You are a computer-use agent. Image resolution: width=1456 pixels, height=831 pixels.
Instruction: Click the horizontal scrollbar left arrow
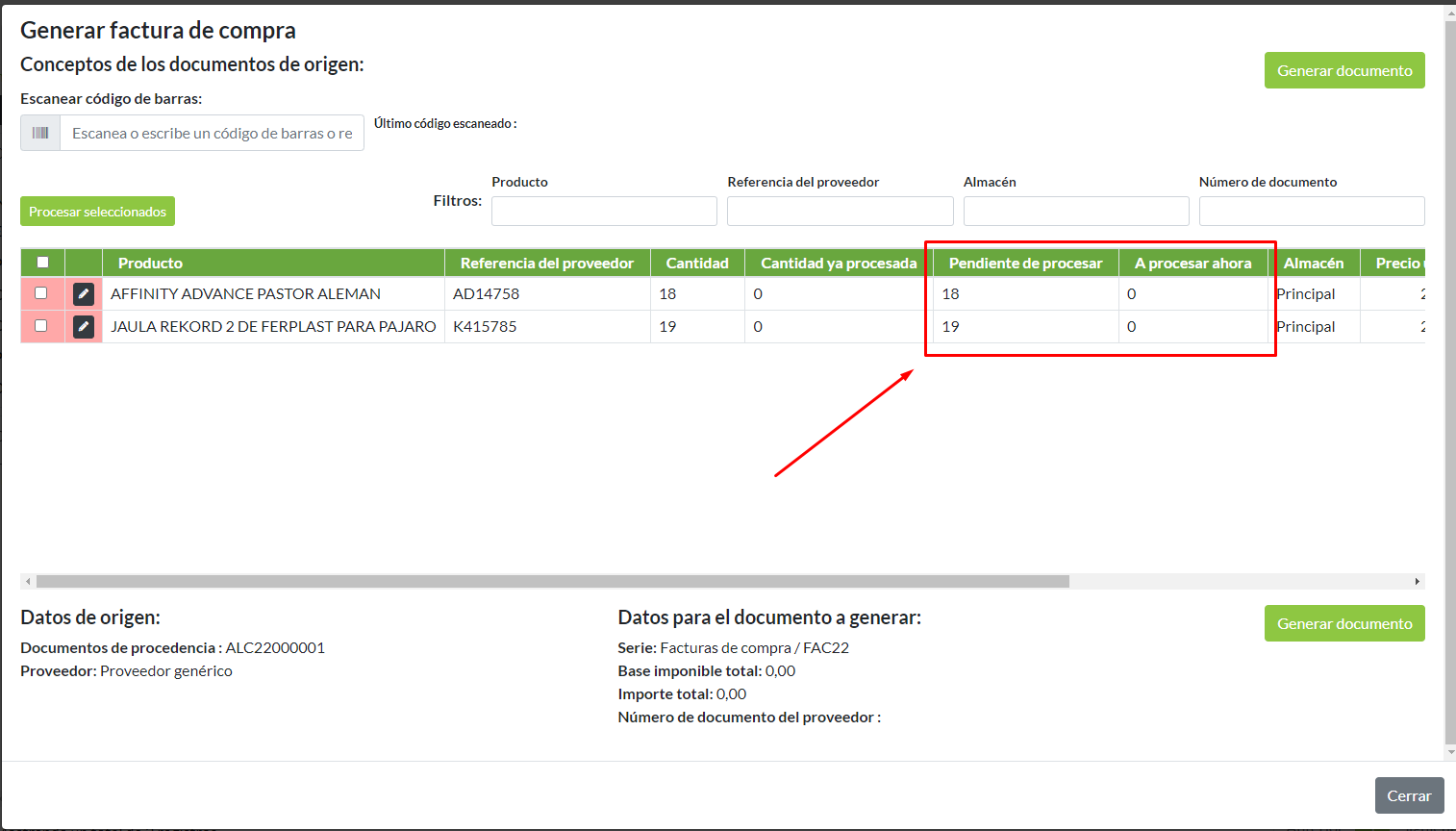coord(28,581)
